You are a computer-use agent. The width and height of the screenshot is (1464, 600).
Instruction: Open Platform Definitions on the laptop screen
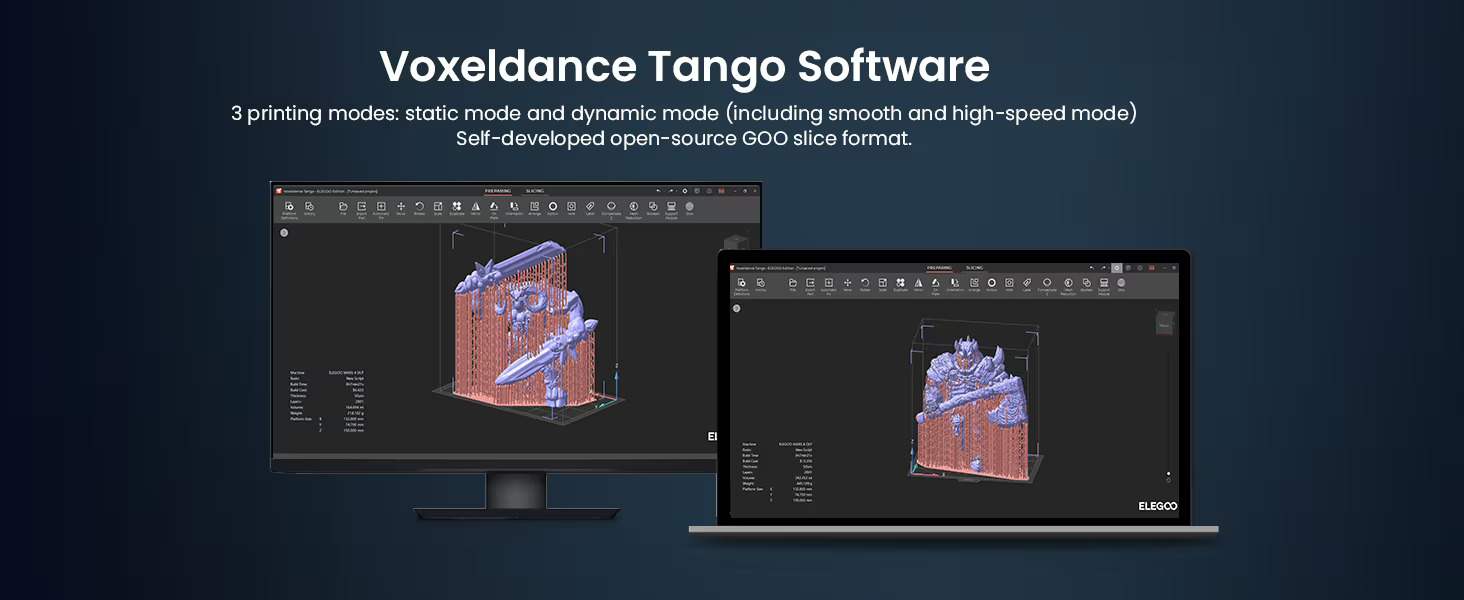pyautogui.click(x=742, y=285)
